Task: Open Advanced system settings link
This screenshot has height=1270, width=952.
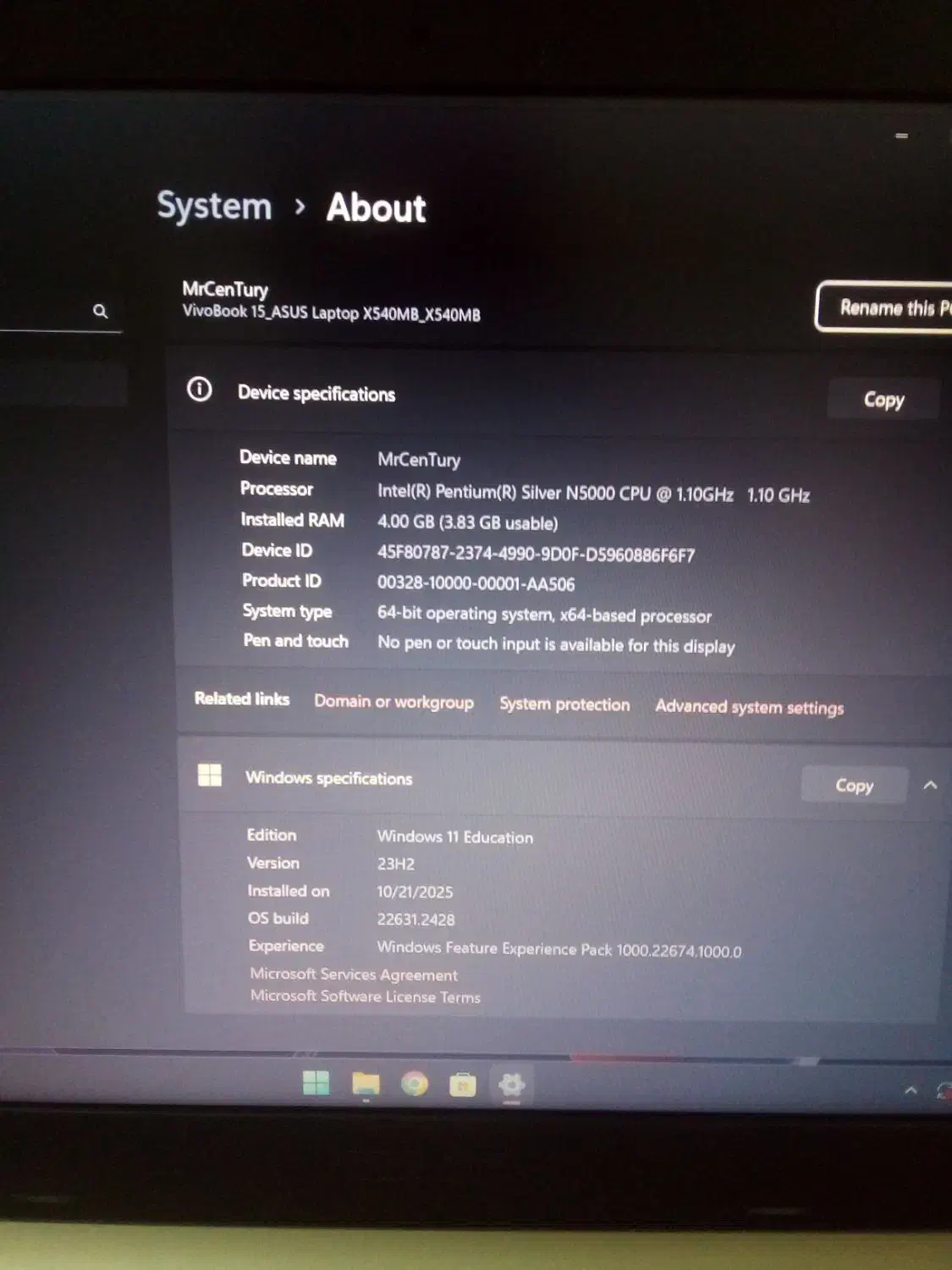Action: point(749,707)
